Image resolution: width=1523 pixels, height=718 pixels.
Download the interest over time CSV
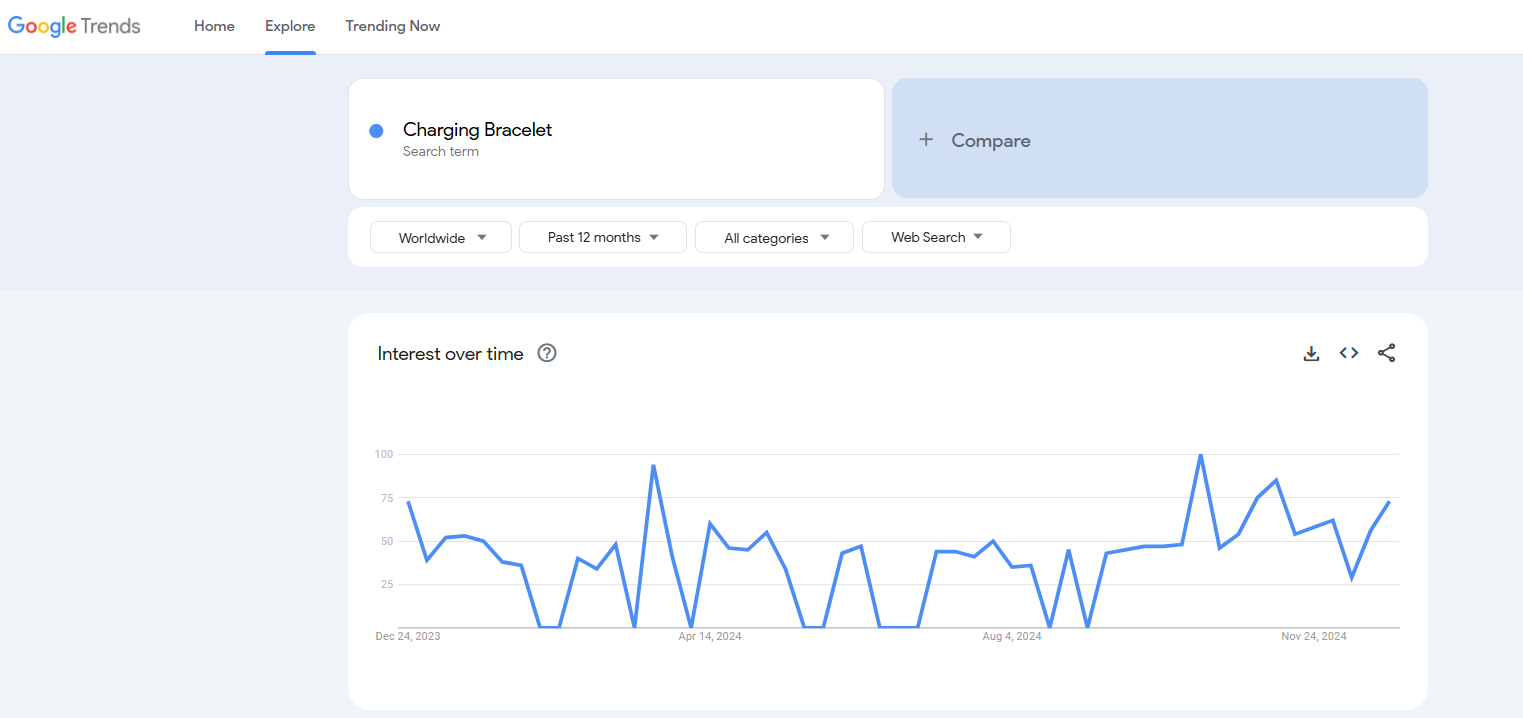(x=1311, y=353)
